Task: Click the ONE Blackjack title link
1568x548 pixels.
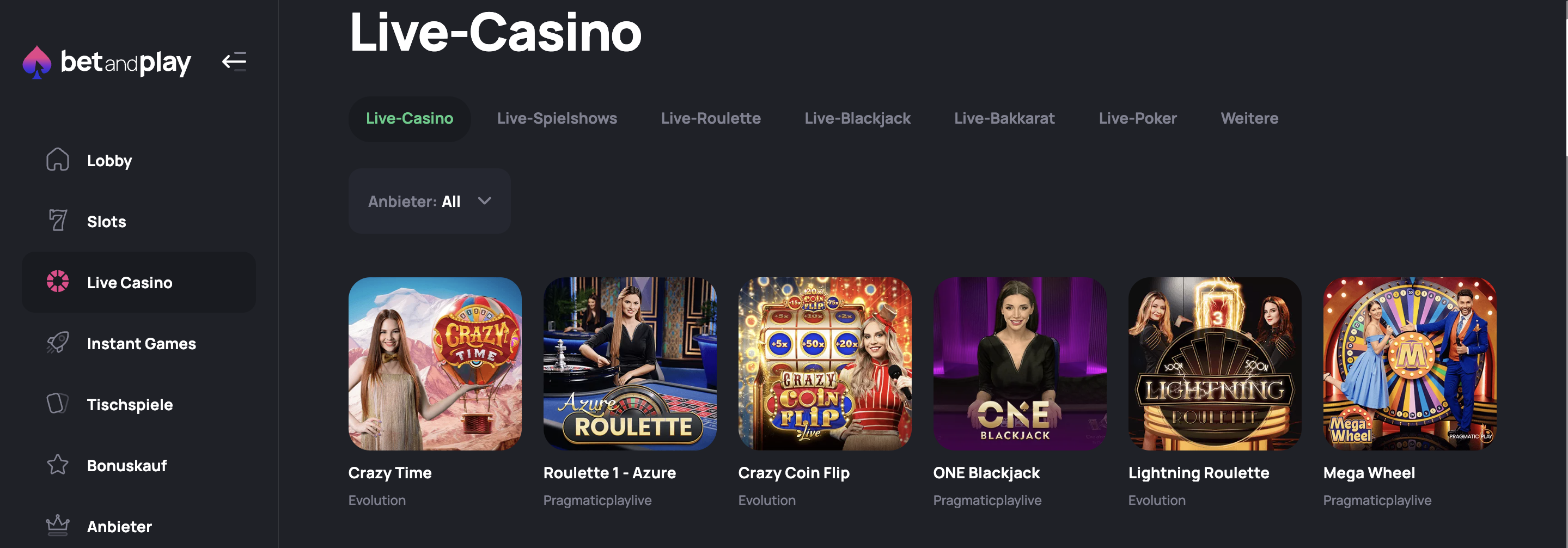Action: [x=986, y=473]
